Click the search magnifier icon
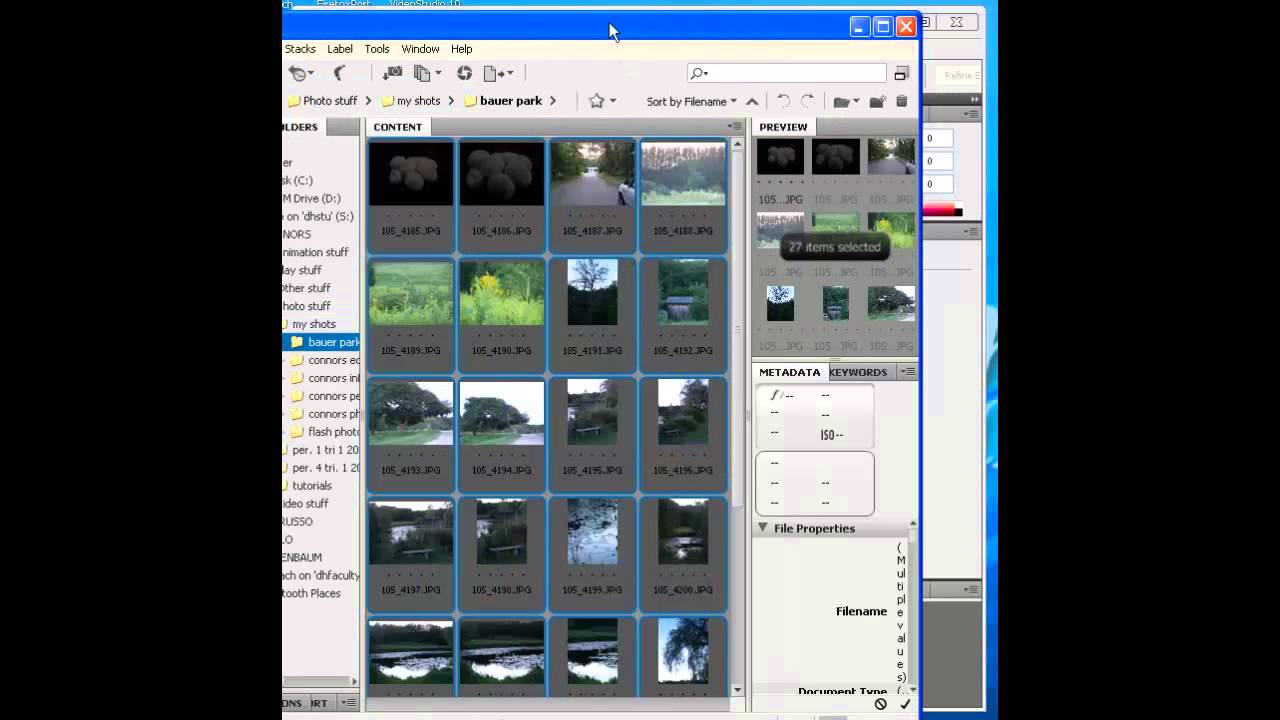The height and width of the screenshot is (720, 1280). (x=698, y=73)
